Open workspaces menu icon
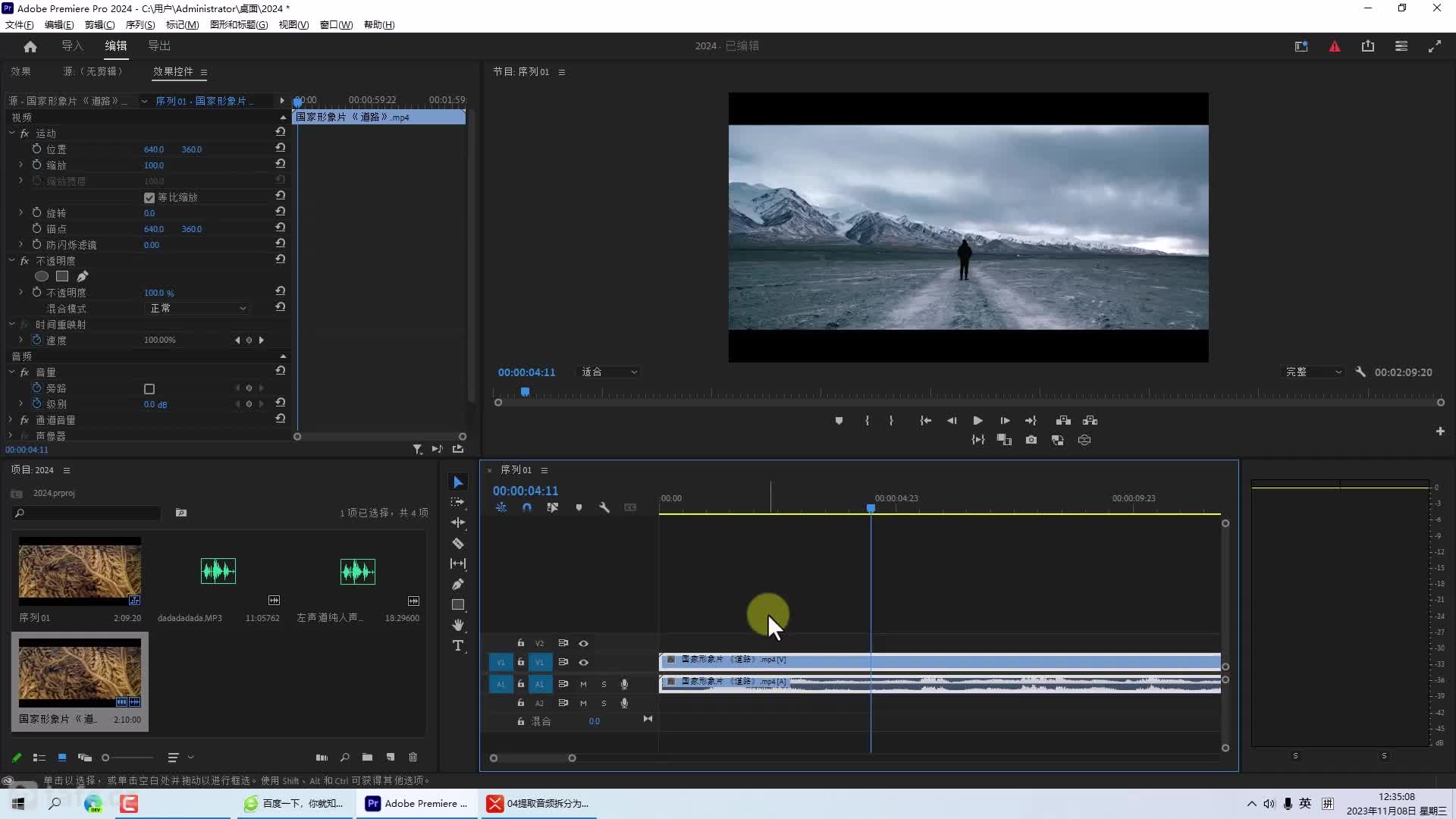Viewport: 1456px width, 819px height. (x=1401, y=46)
